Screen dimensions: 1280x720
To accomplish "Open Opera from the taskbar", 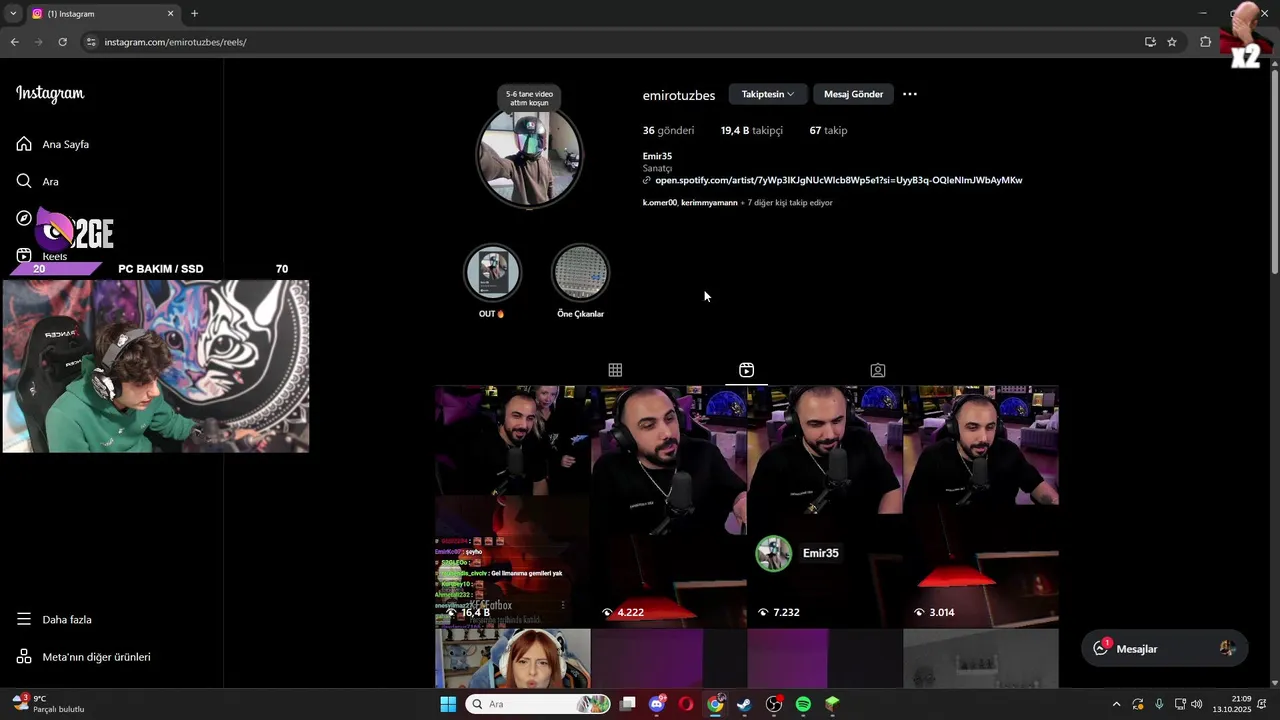I will (x=686, y=704).
